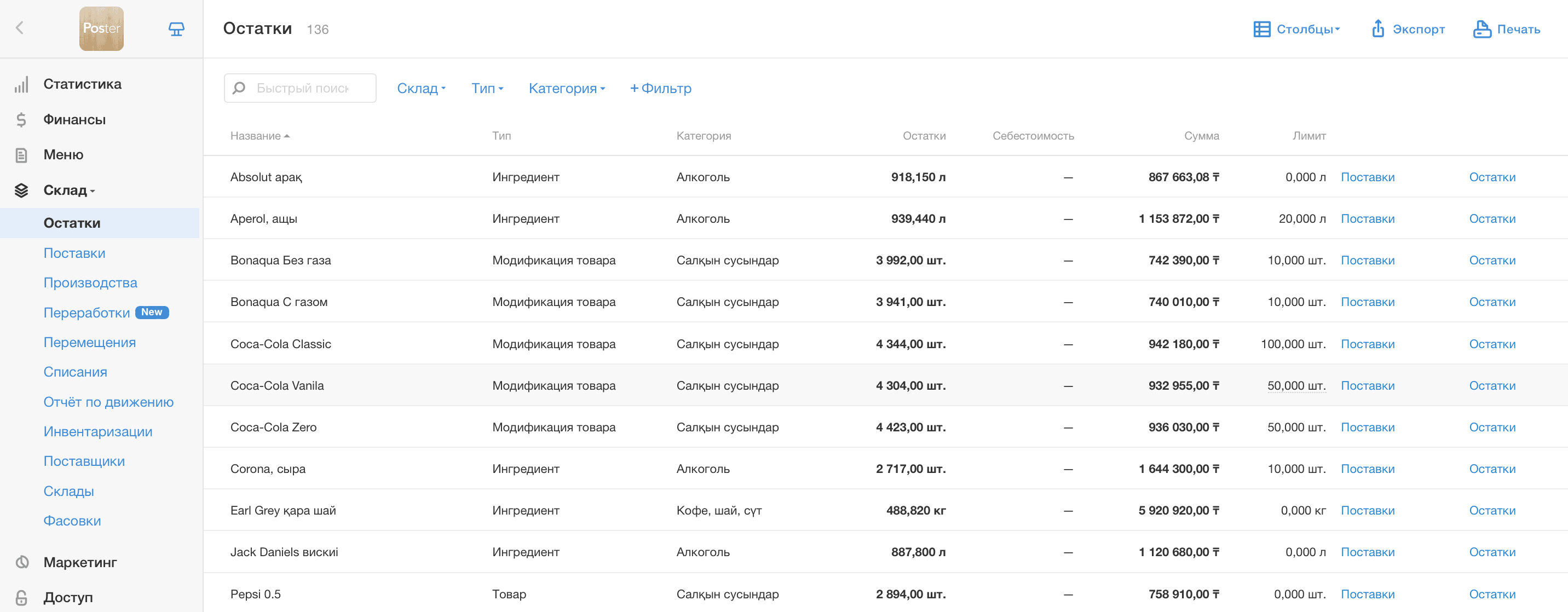1568x612 pixels.
Task: Click the back chevron arrow in sidebar
Action: (20, 28)
